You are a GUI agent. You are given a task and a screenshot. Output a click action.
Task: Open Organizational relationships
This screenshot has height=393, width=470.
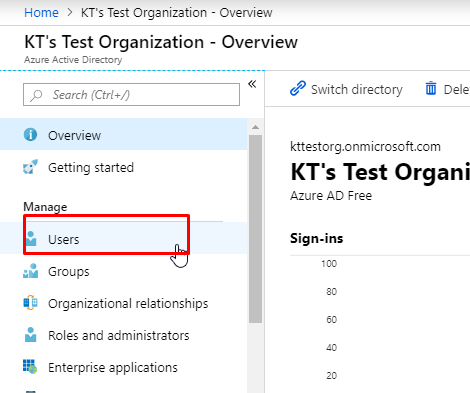pos(123,303)
